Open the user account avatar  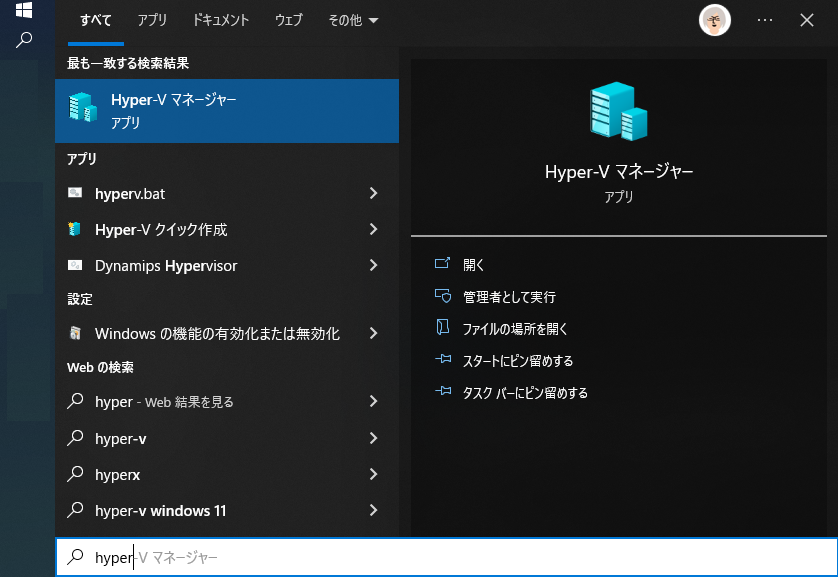(x=715, y=20)
